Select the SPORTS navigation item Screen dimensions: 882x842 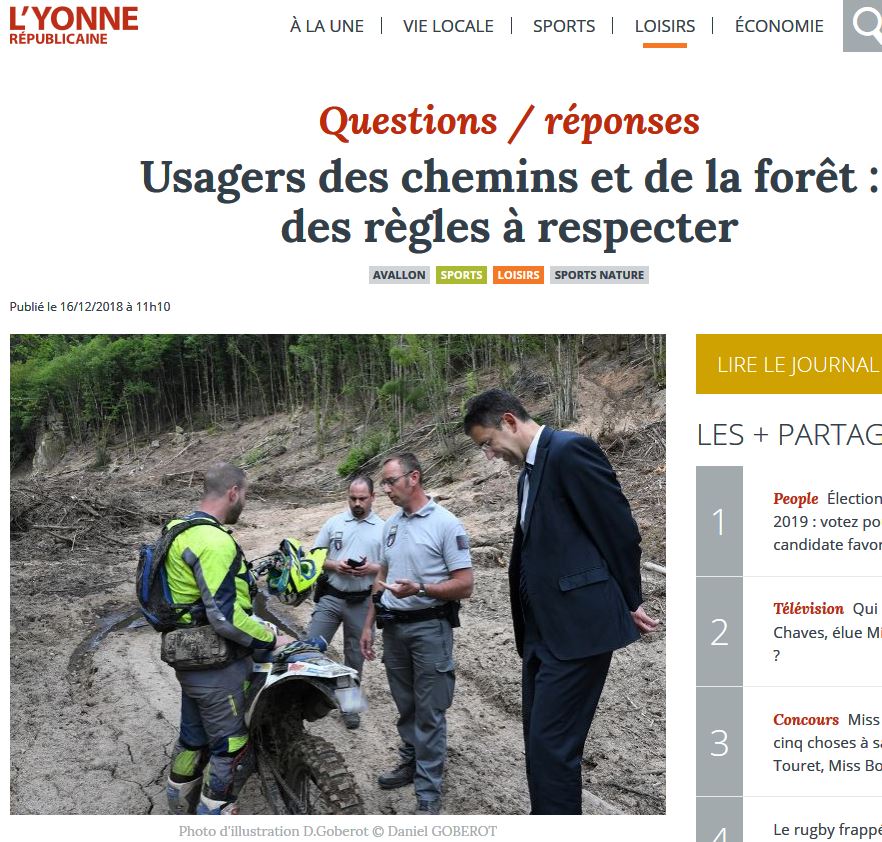click(564, 26)
